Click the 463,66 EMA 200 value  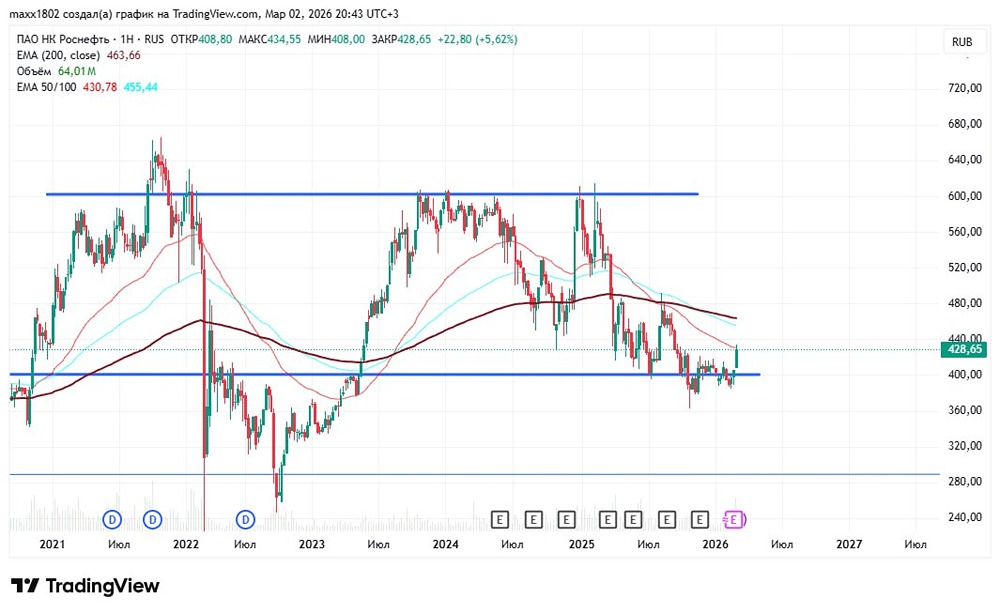(x=124, y=55)
